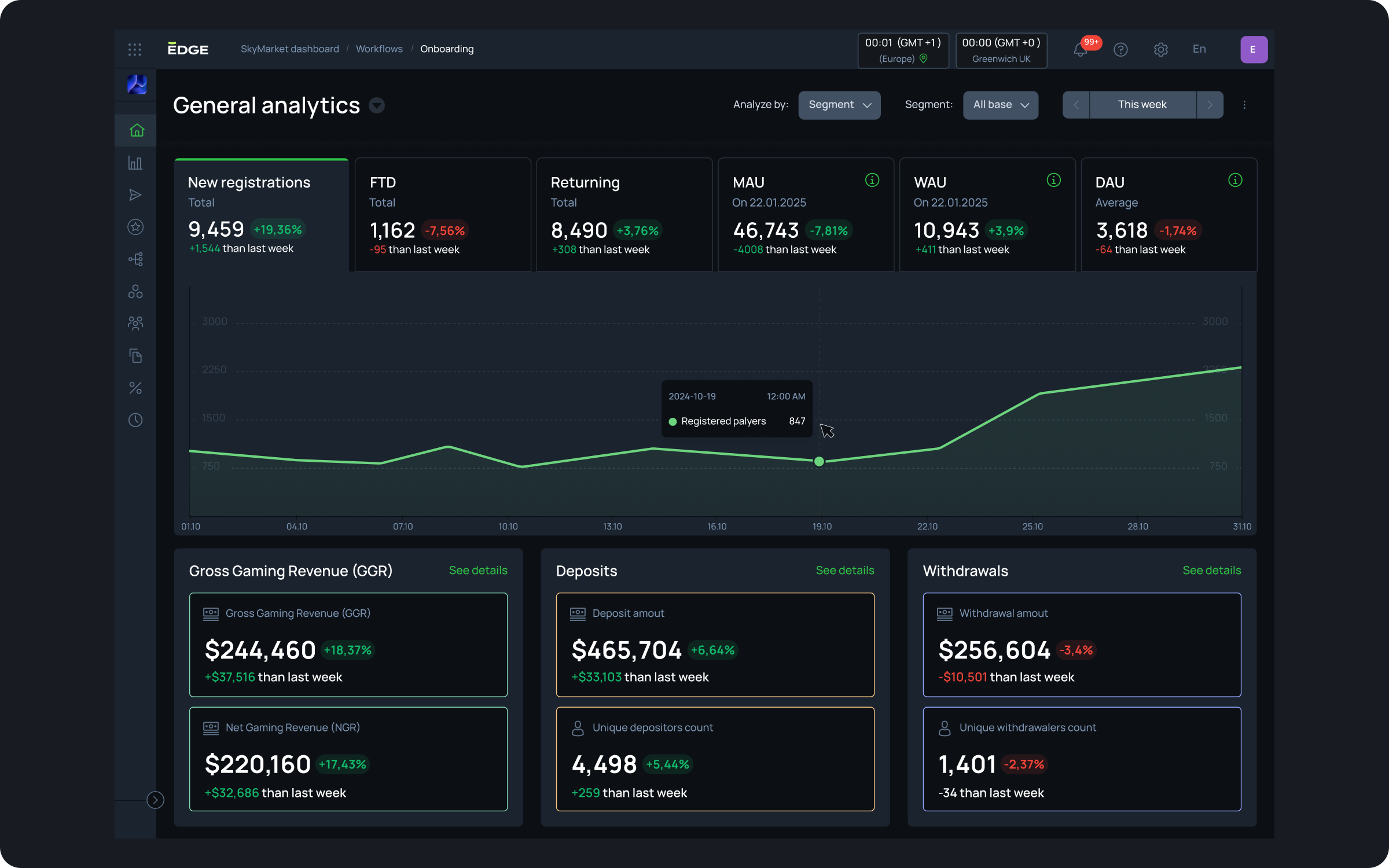Open the Workflows breadcrumb link
1389x868 pixels.
coord(379,49)
